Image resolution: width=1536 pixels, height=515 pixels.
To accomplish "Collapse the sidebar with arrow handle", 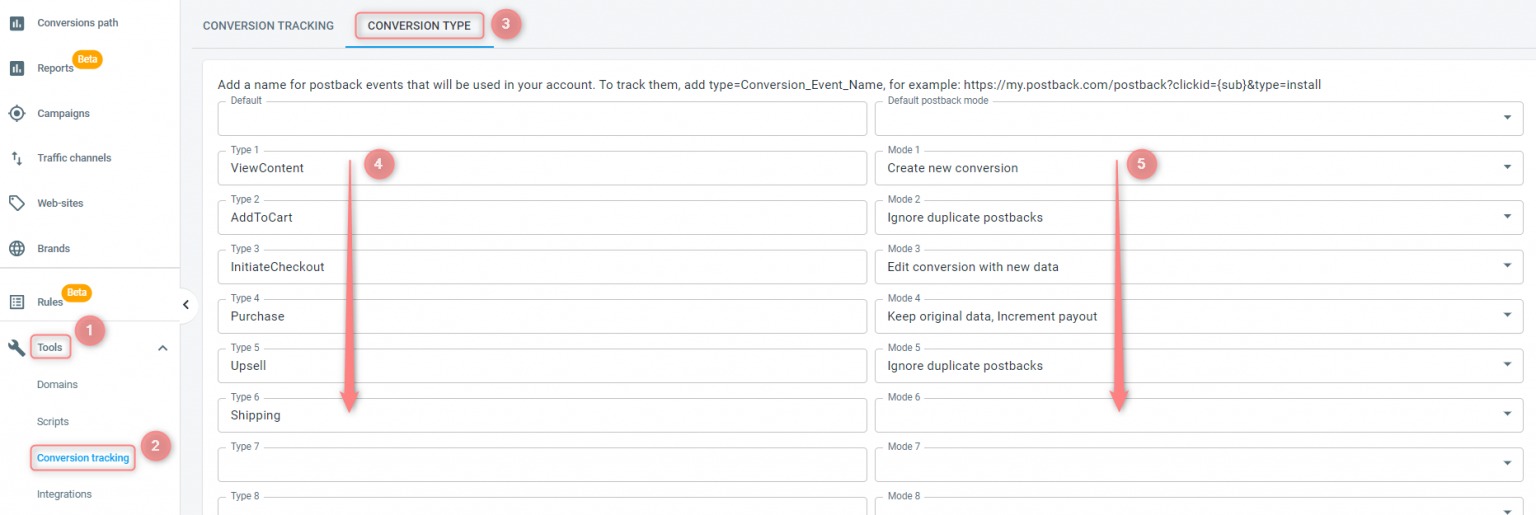I will 185,305.
